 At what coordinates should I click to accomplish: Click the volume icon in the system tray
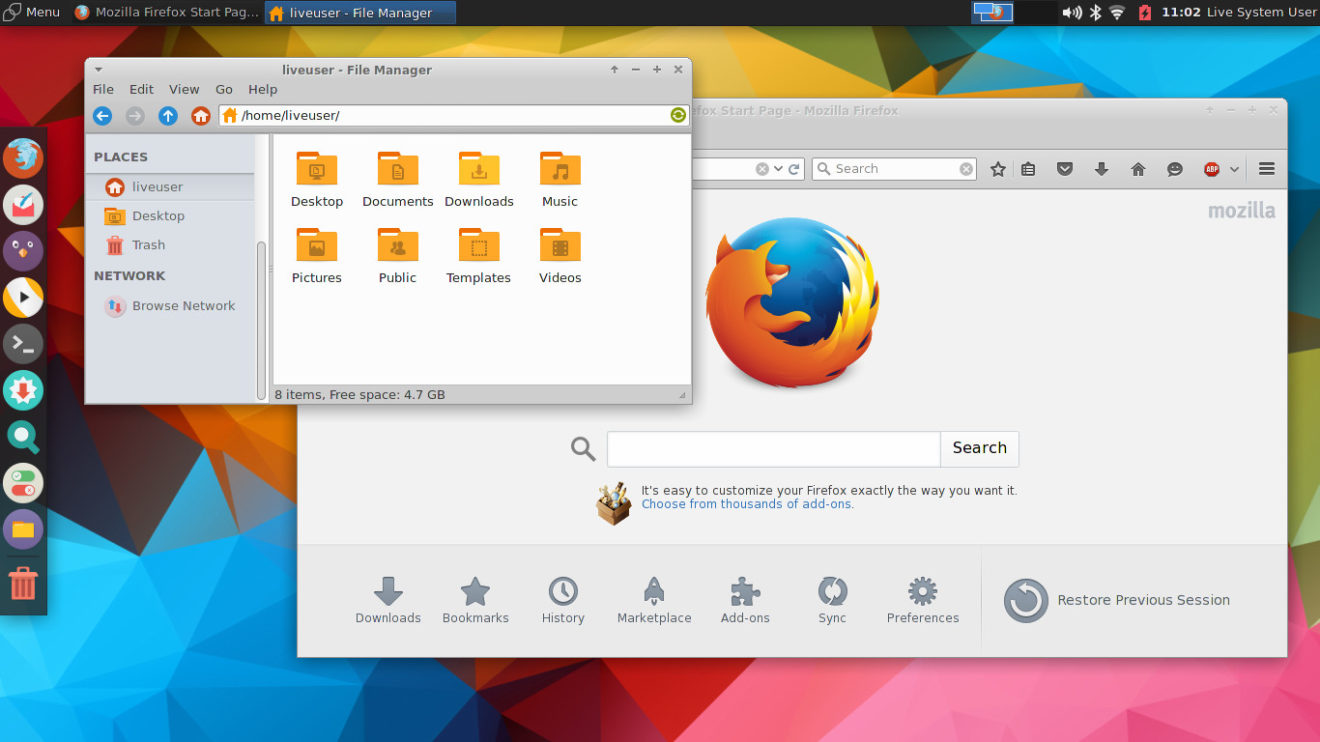[1070, 12]
